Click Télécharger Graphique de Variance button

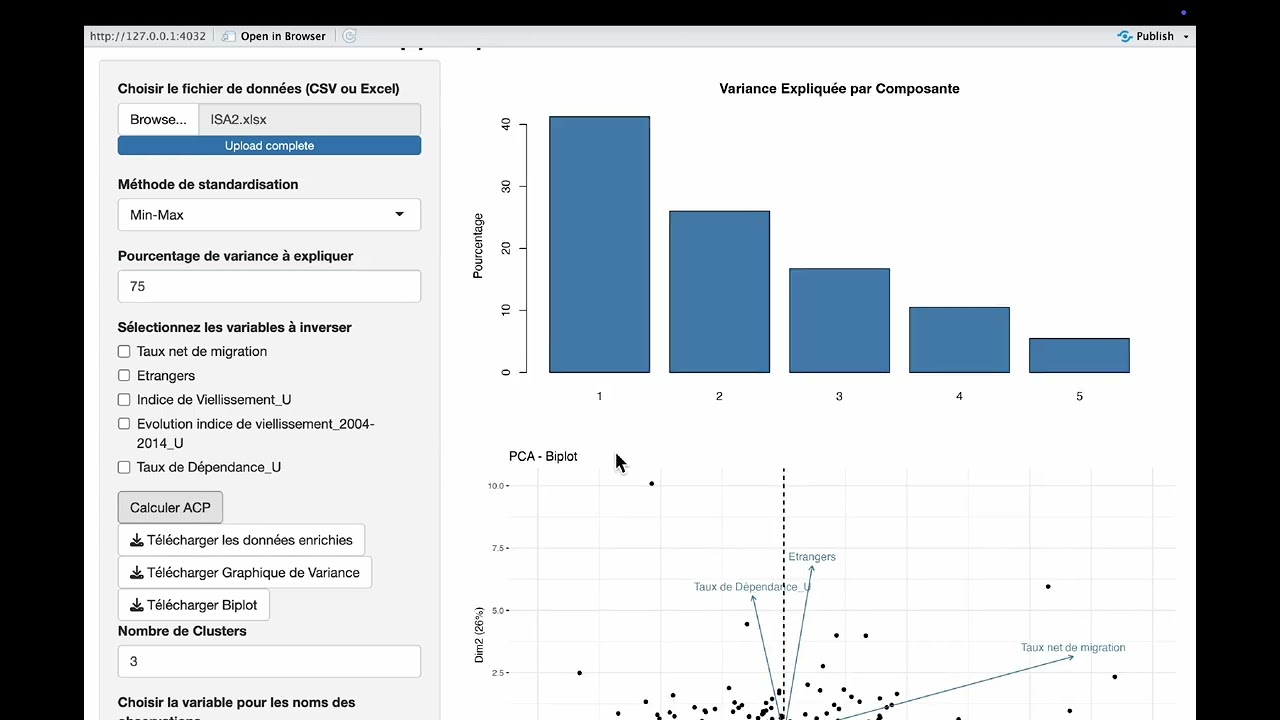pos(245,572)
